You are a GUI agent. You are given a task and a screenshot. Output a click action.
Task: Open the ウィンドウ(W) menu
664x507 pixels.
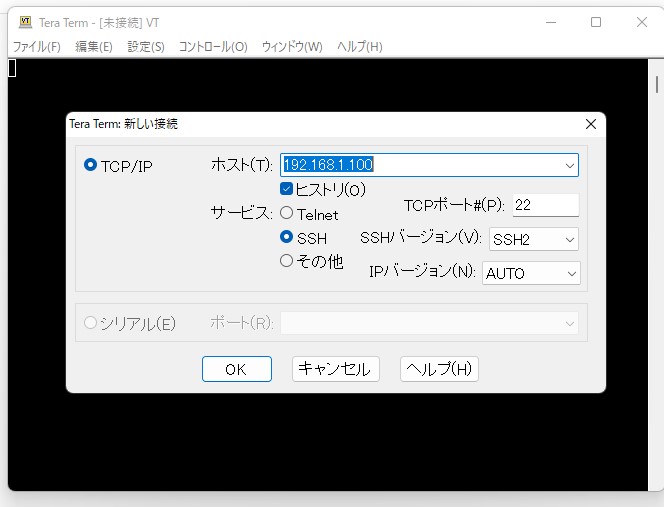(292, 47)
